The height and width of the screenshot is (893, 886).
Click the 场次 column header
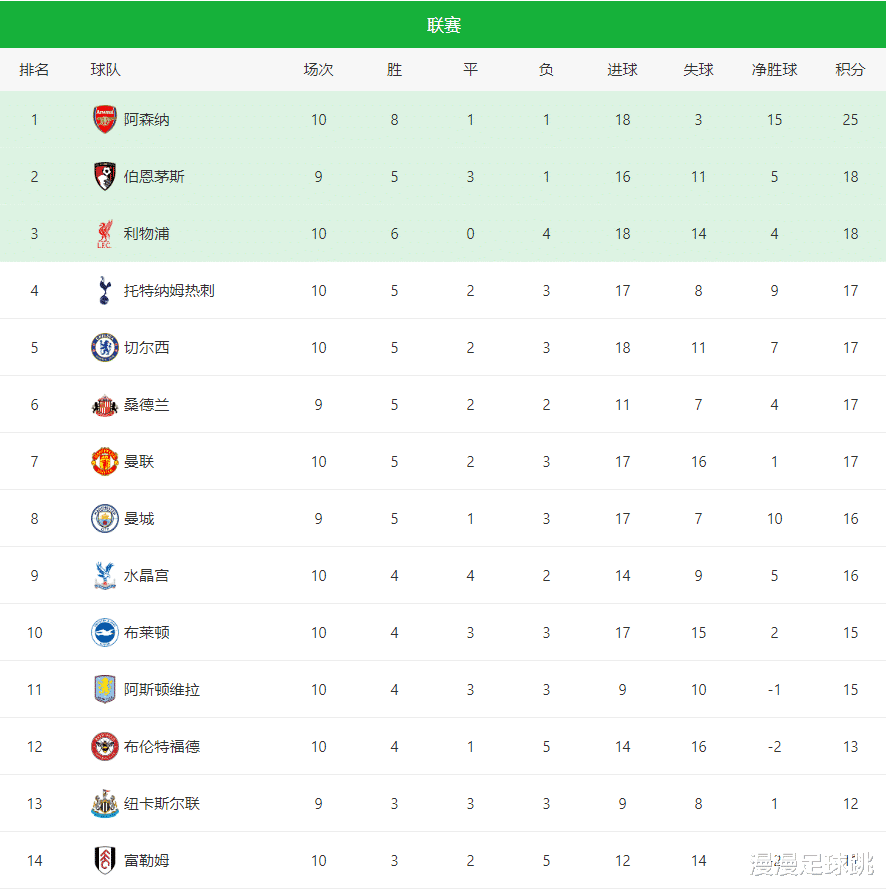coord(318,70)
